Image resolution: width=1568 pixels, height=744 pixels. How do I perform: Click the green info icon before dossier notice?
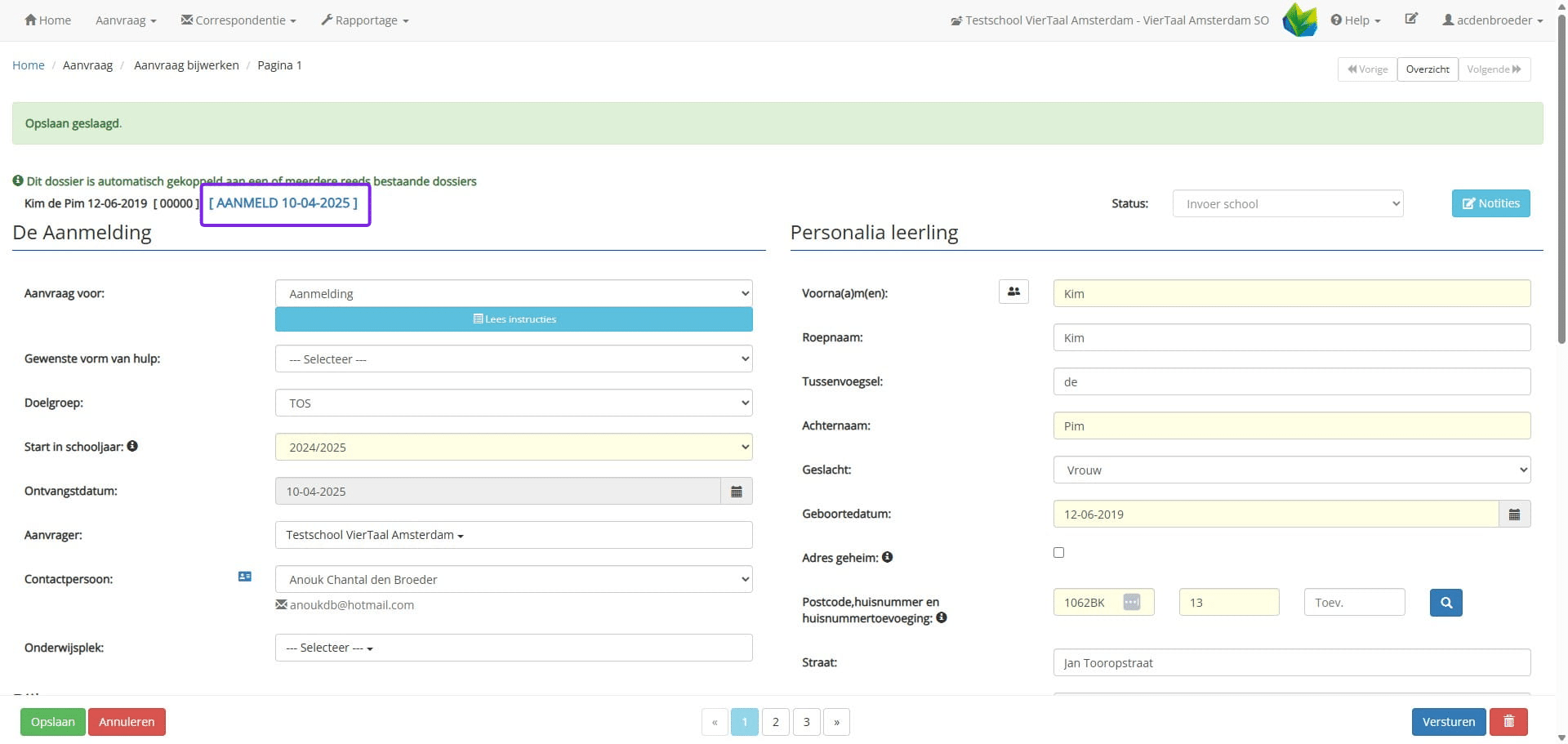click(x=18, y=180)
